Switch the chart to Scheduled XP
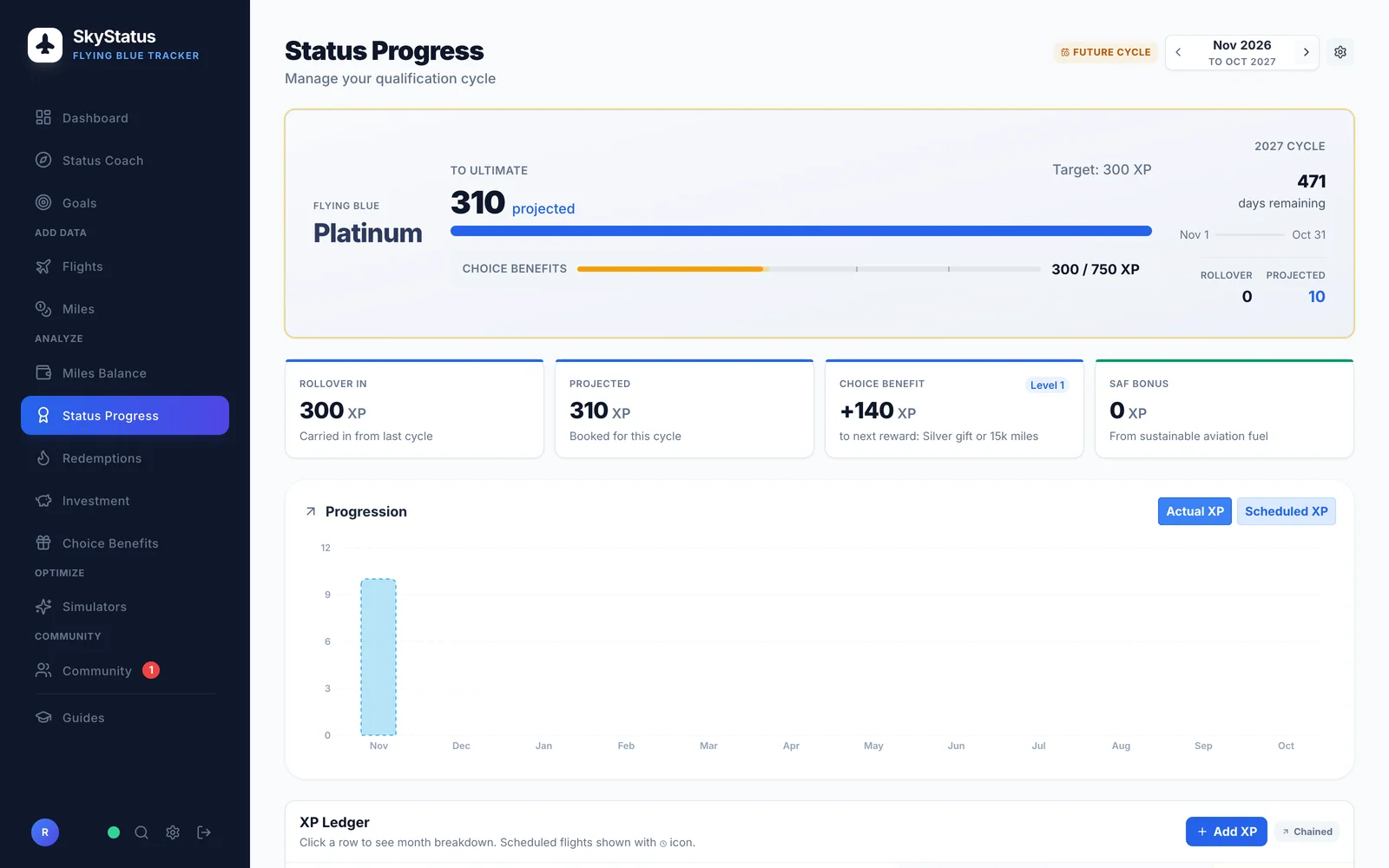The width and height of the screenshot is (1389, 868). [x=1287, y=511]
